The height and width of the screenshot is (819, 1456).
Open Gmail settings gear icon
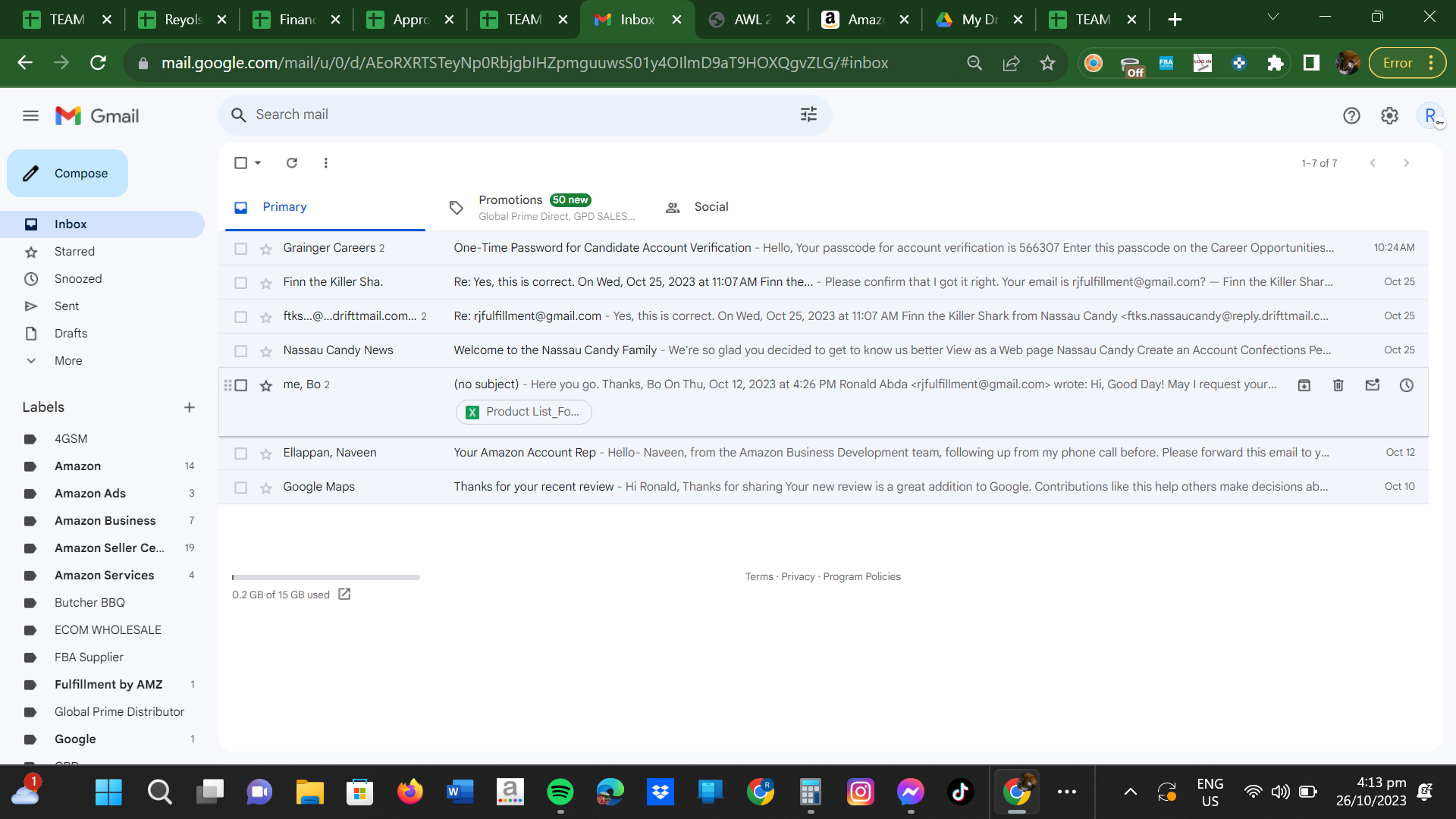[1389, 116]
